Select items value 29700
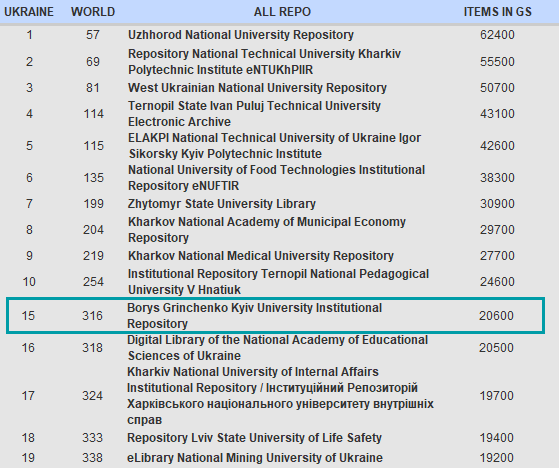Screen dimensions: 559x468 [x=497, y=230]
